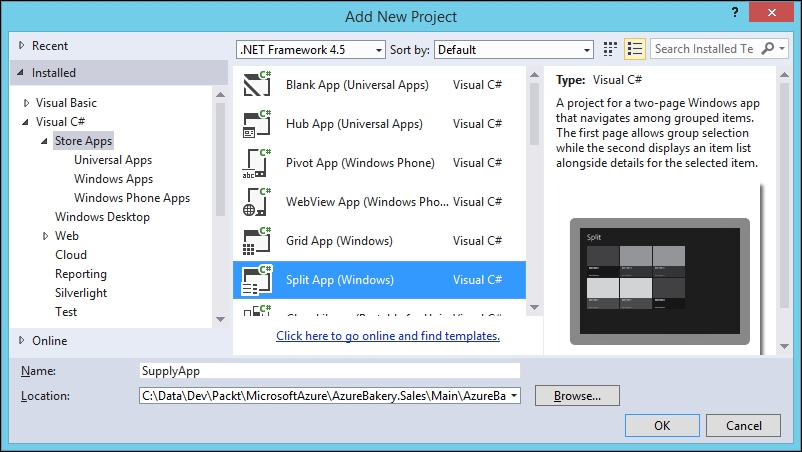The image size is (802, 452).
Task: Click the Browse button
Action: pyautogui.click(x=577, y=396)
